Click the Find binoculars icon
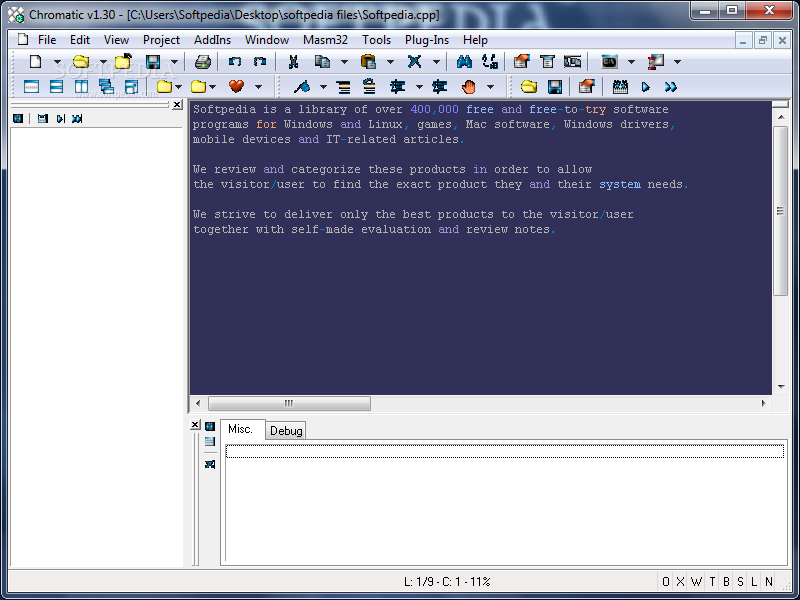Image resolution: width=800 pixels, height=600 pixels. coord(464,62)
